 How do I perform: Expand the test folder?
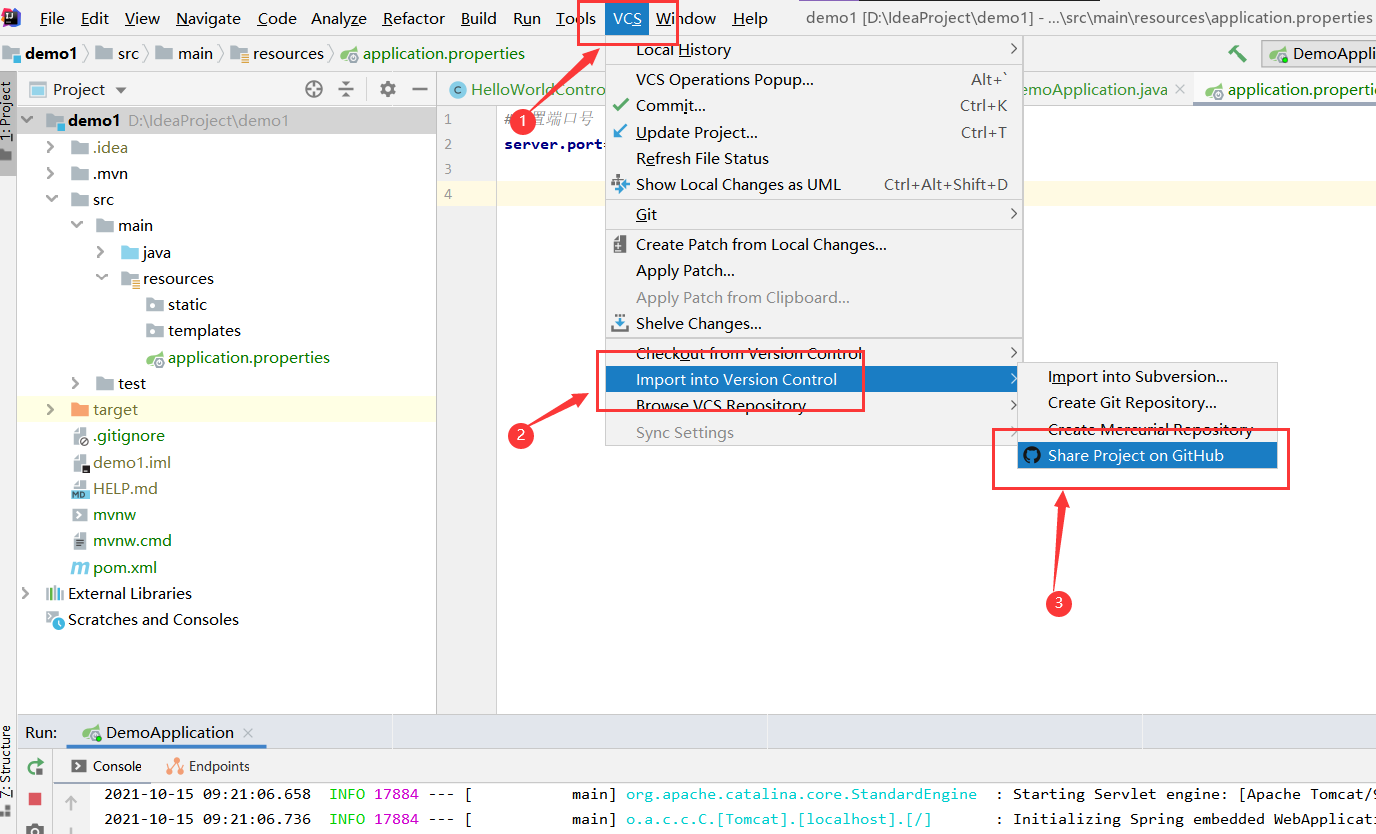[x=76, y=383]
